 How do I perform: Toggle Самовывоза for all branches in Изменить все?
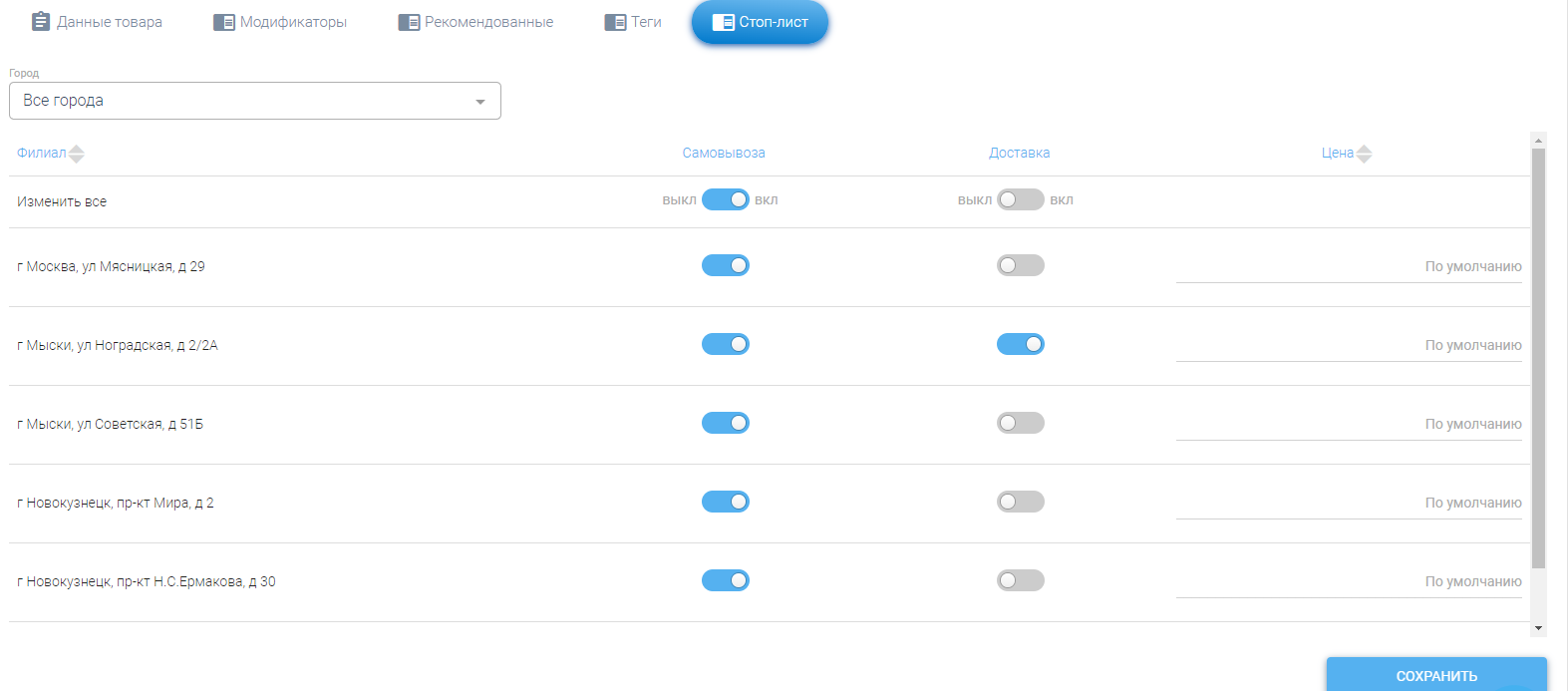click(726, 199)
